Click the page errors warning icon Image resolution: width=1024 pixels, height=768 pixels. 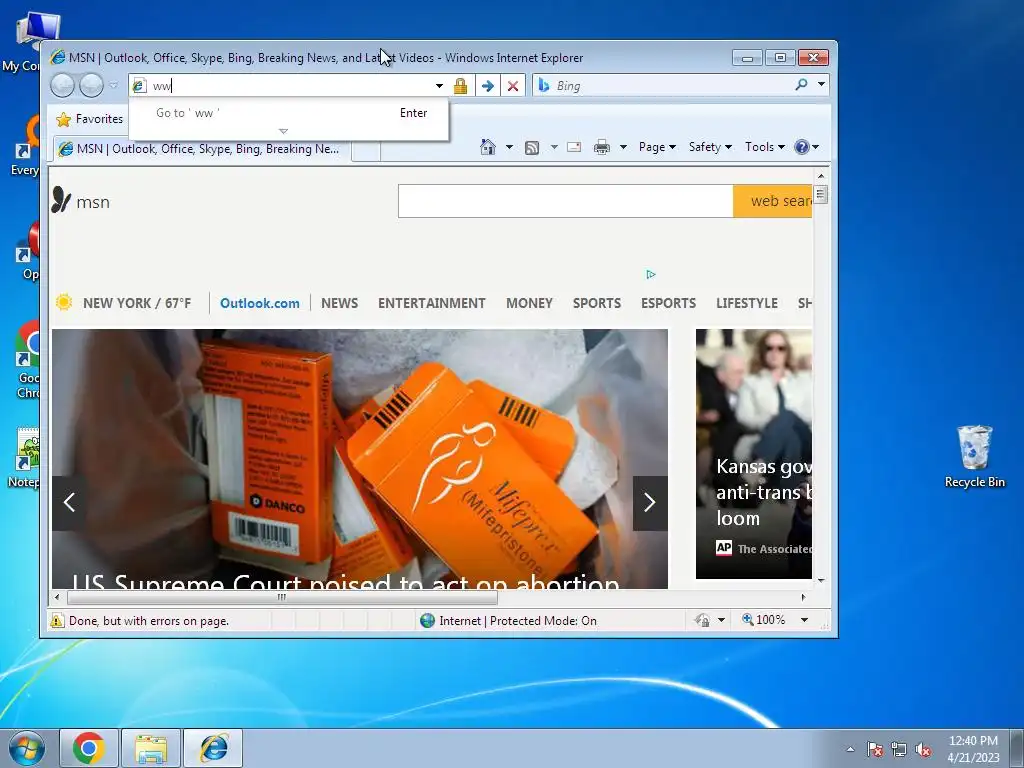click(x=57, y=620)
